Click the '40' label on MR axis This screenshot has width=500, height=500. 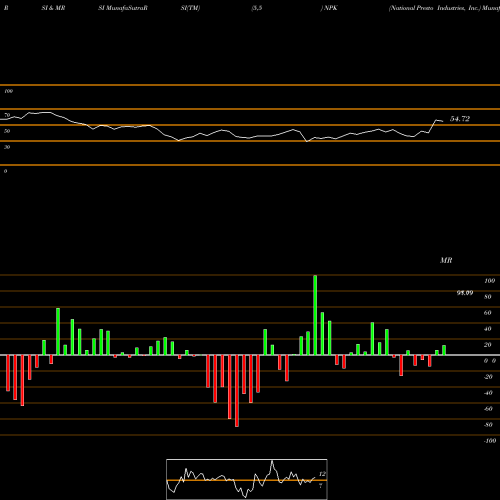[x=488, y=329]
